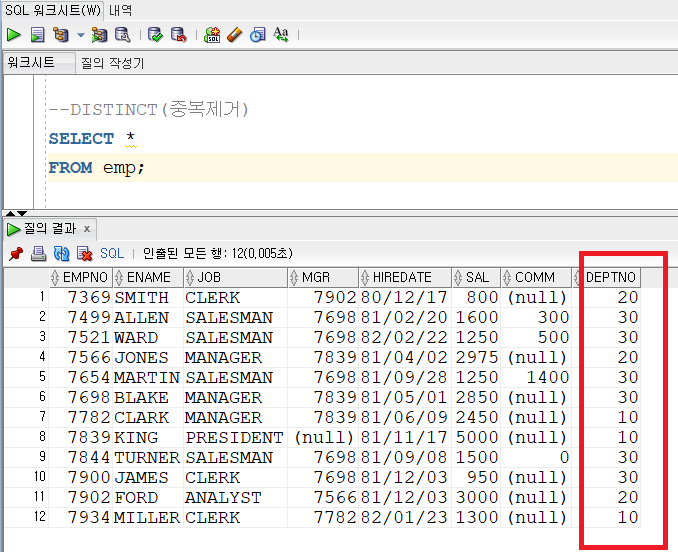Click the Explain Plan icon

click(61, 35)
